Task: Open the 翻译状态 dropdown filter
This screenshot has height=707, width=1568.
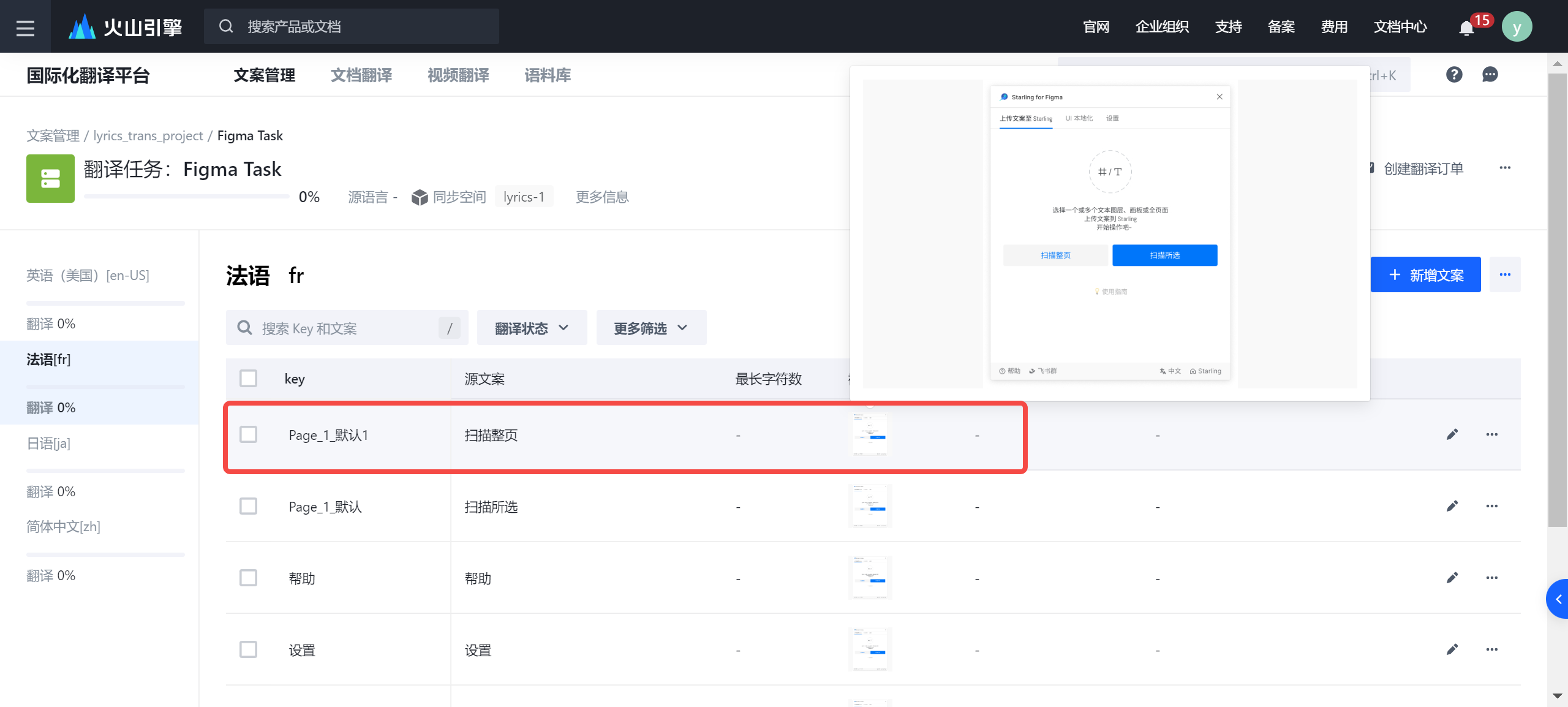Action: coord(531,328)
